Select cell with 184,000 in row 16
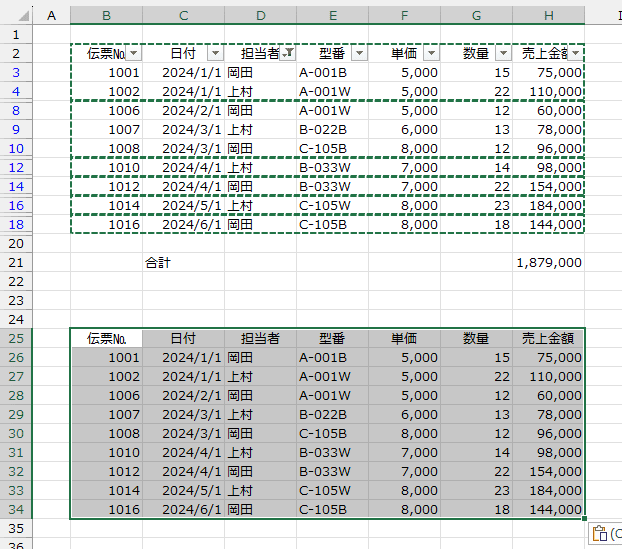This screenshot has height=549, width=622. [548, 205]
